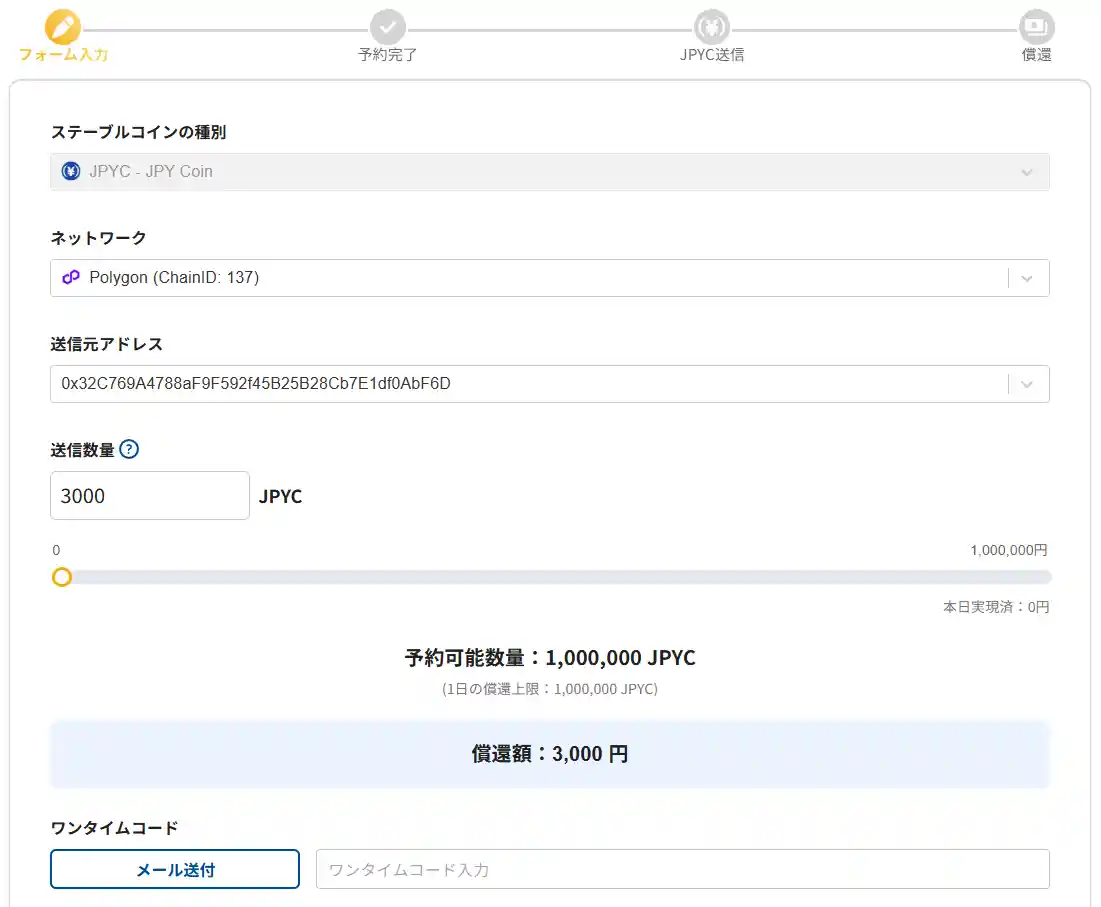Click the メール送付 button

(x=174, y=868)
